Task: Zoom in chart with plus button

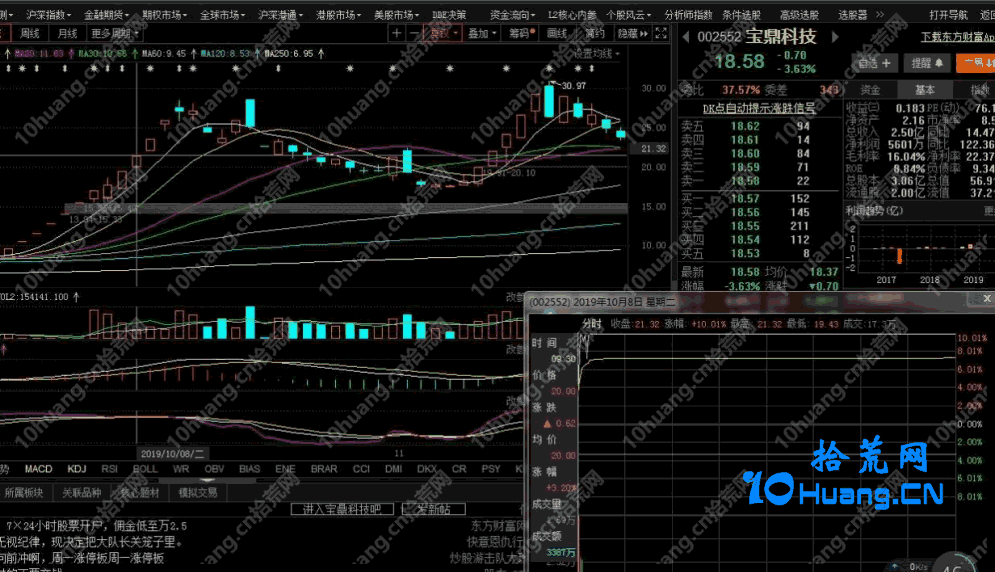Action: 397,33
